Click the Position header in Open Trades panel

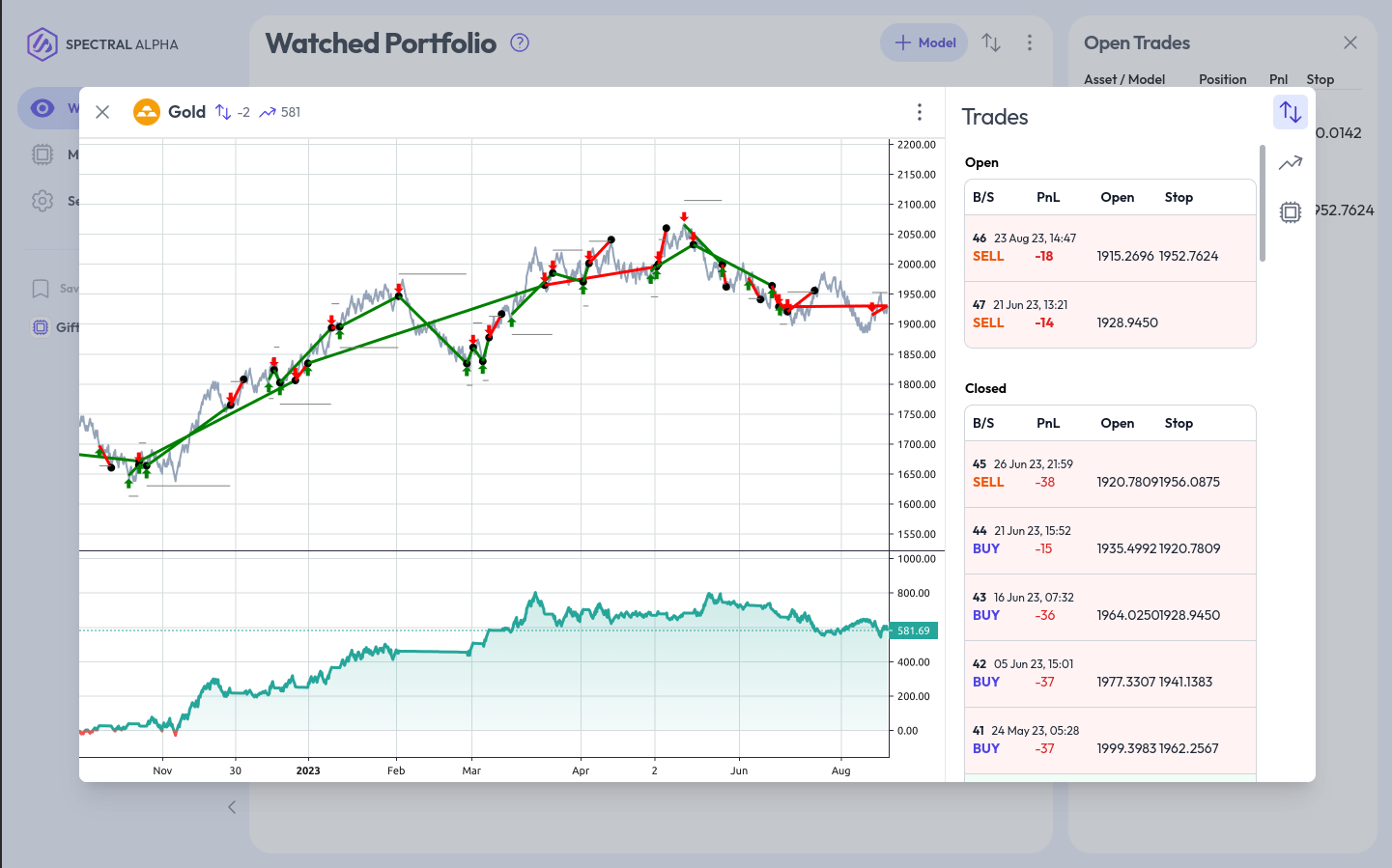click(x=1223, y=79)
